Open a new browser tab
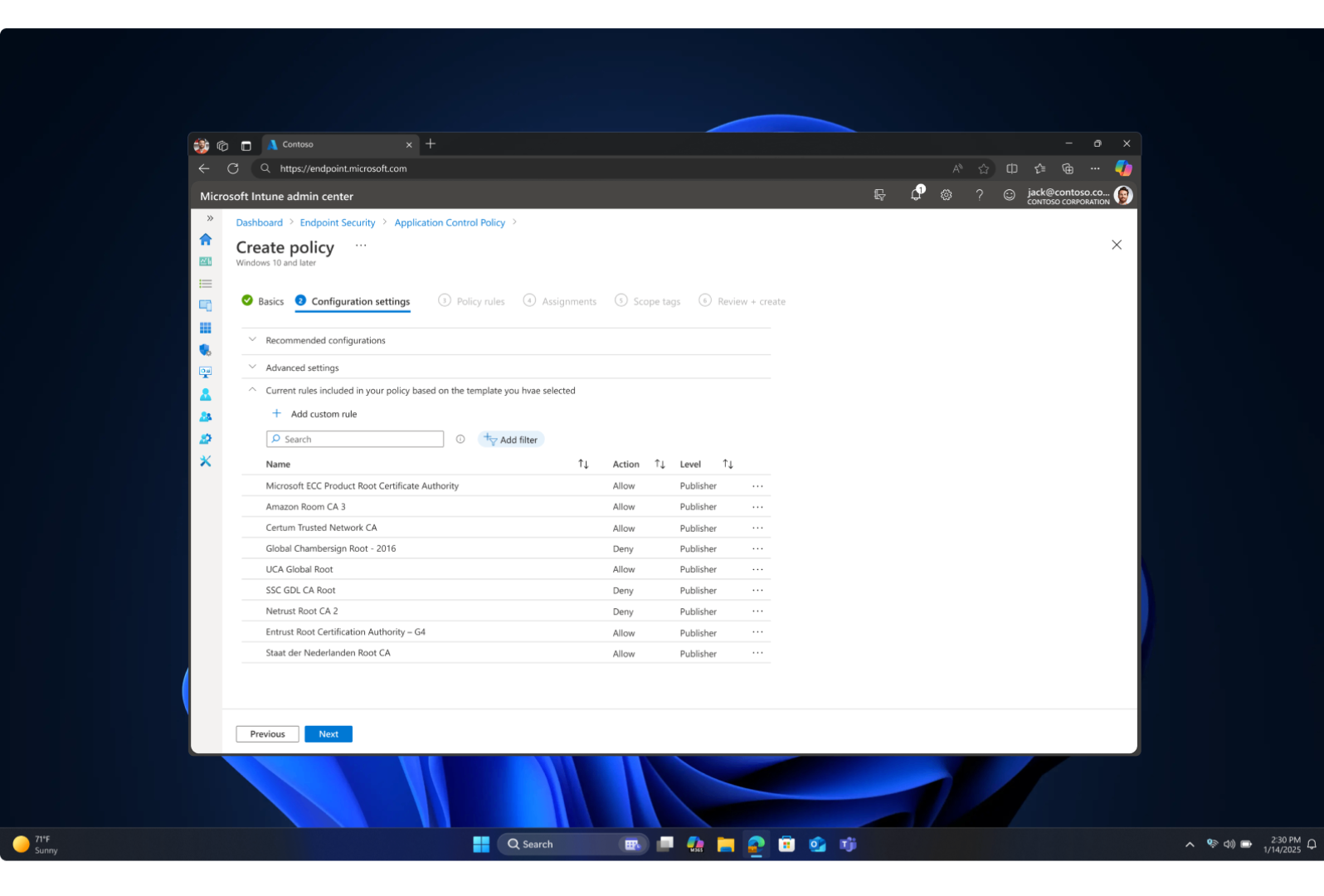The width and height of the screenshot is (1324, 896). tap(431, 144)
